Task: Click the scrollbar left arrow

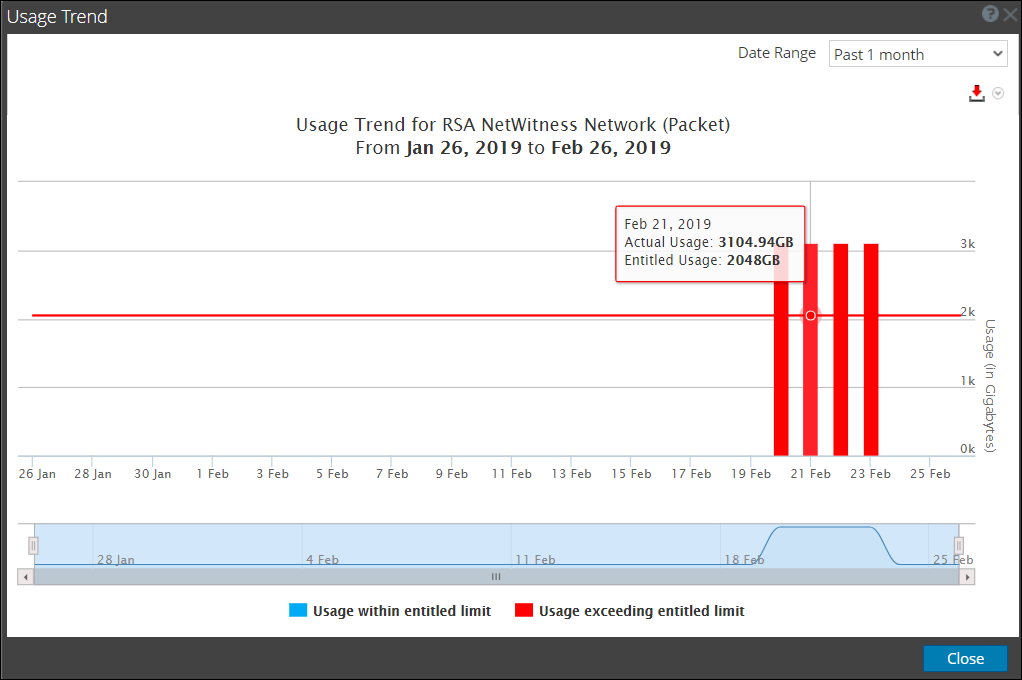Action: (24, 577)
